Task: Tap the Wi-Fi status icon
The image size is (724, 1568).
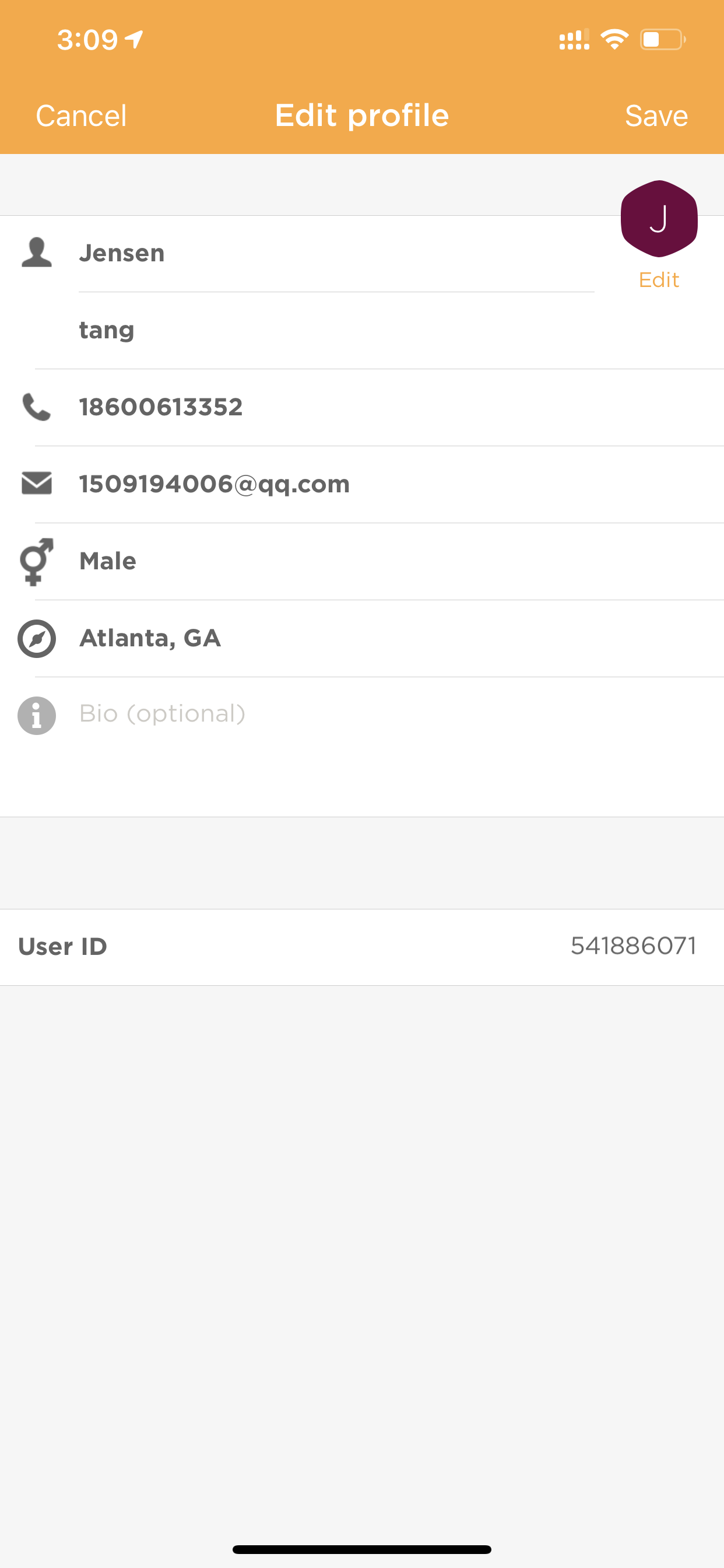Action: 614,40
